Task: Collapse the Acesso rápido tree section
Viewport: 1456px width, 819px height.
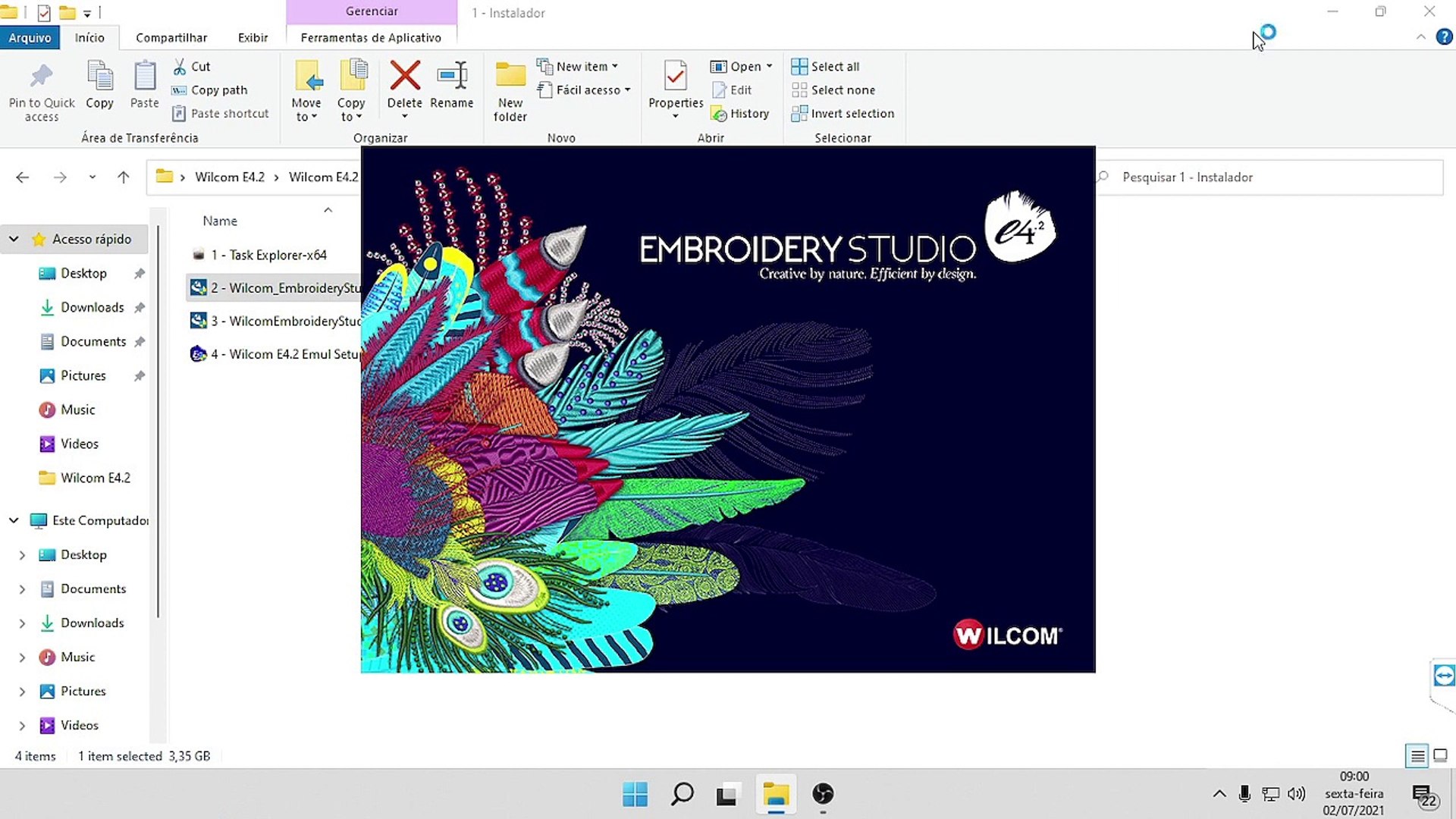Action: (x=14, y=239)
